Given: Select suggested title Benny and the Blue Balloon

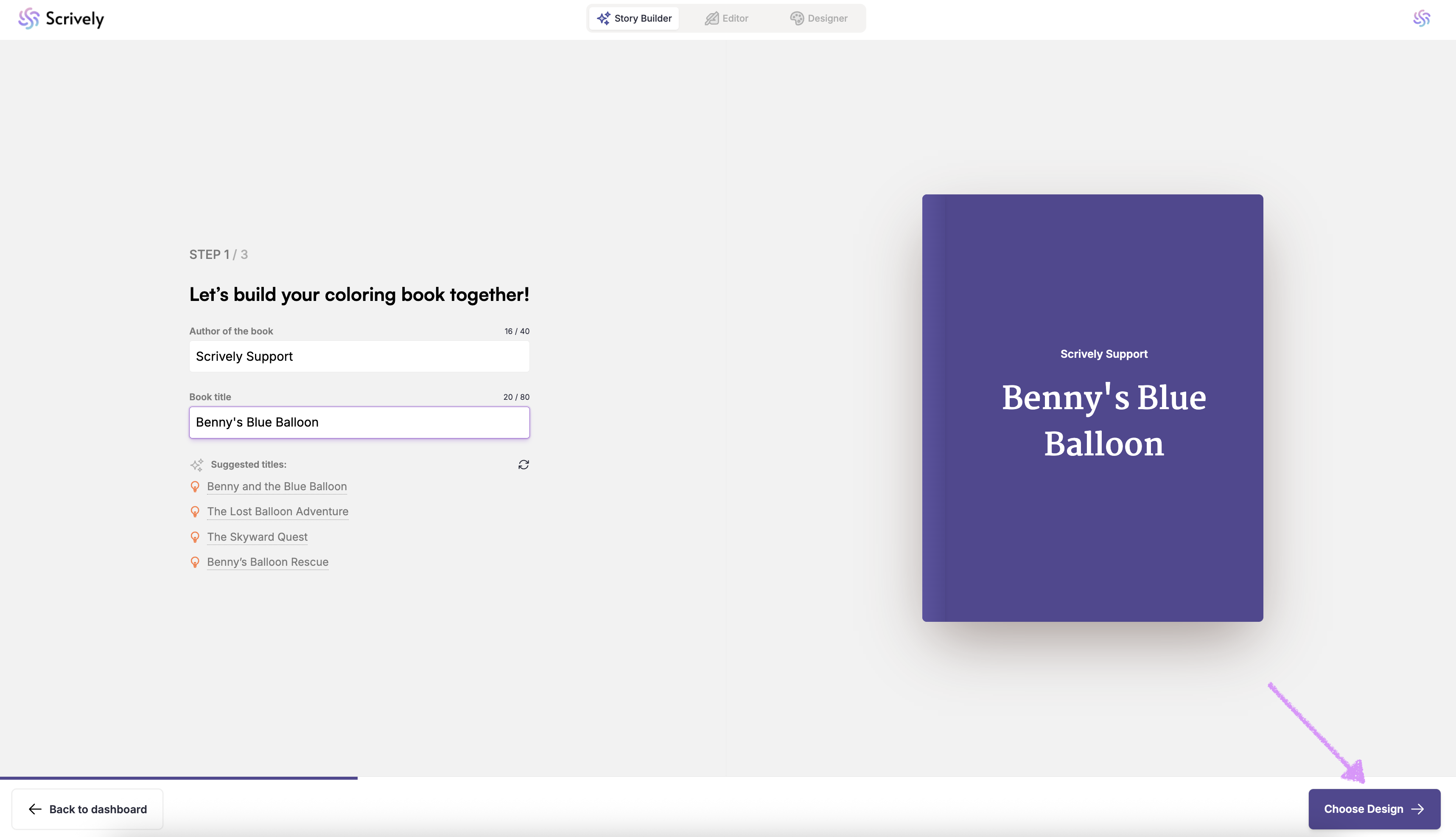Looking at the screenshot, I should point(276,486).
